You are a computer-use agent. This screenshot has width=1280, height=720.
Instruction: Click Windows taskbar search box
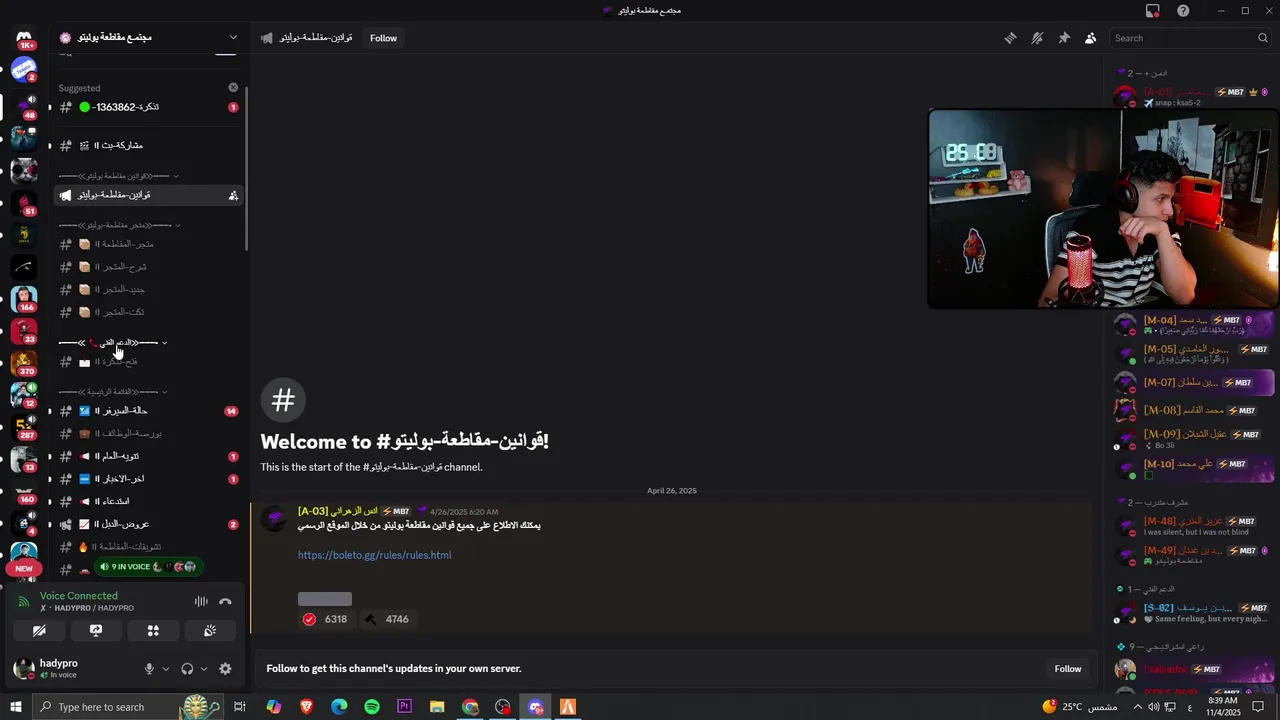[x=129, y=707]
